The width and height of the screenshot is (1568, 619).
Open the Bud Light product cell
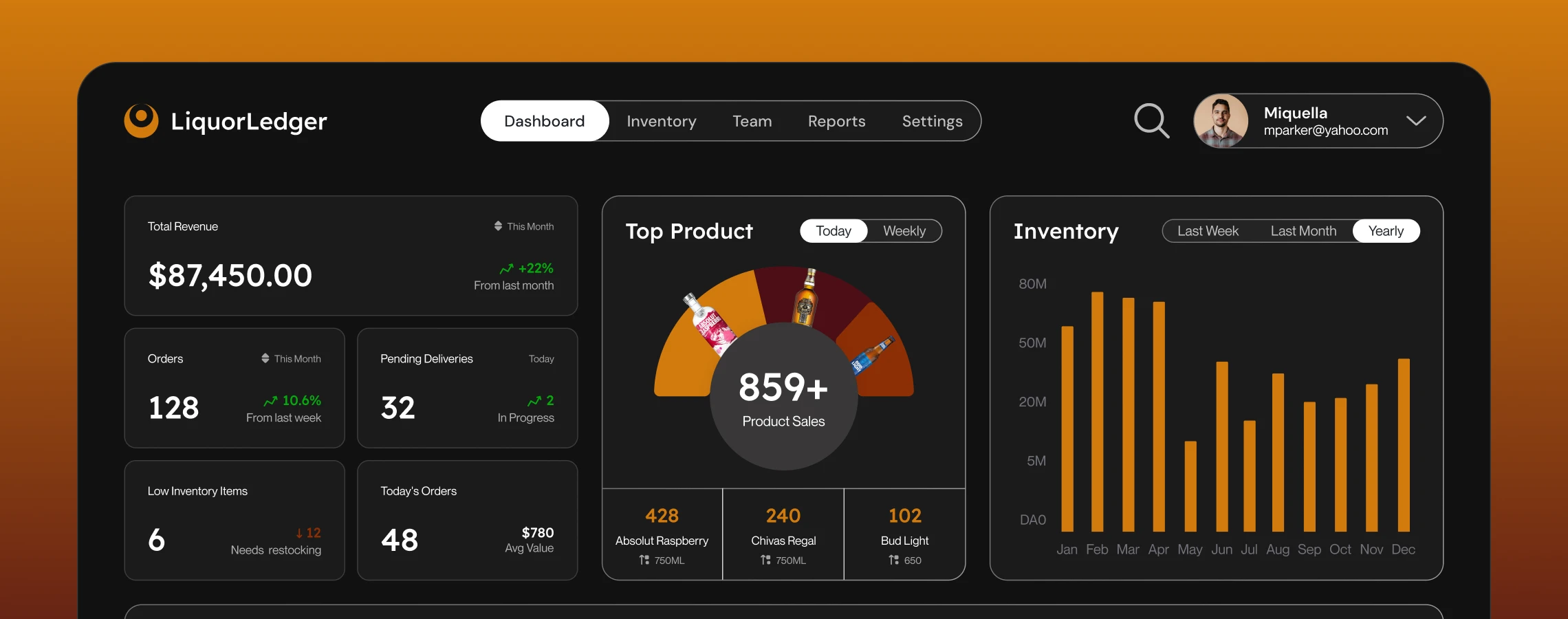click(x=904, y=534)
